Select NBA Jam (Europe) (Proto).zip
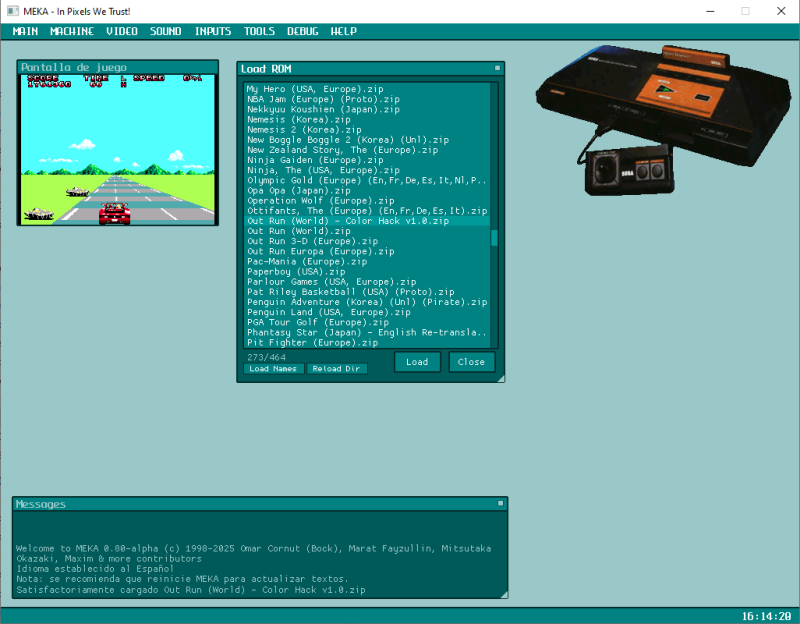The width and height of the screenshot is (800, 624). coord(367,99)
